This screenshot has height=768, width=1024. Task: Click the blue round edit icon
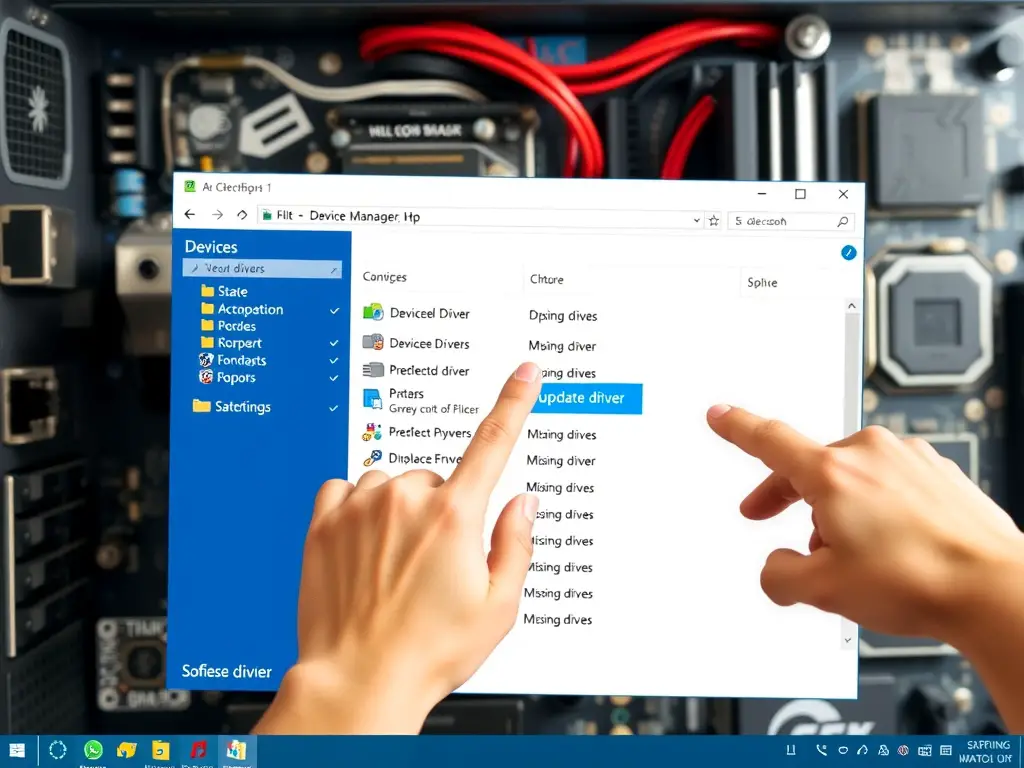pyautogui.click(x=848, y=253)
